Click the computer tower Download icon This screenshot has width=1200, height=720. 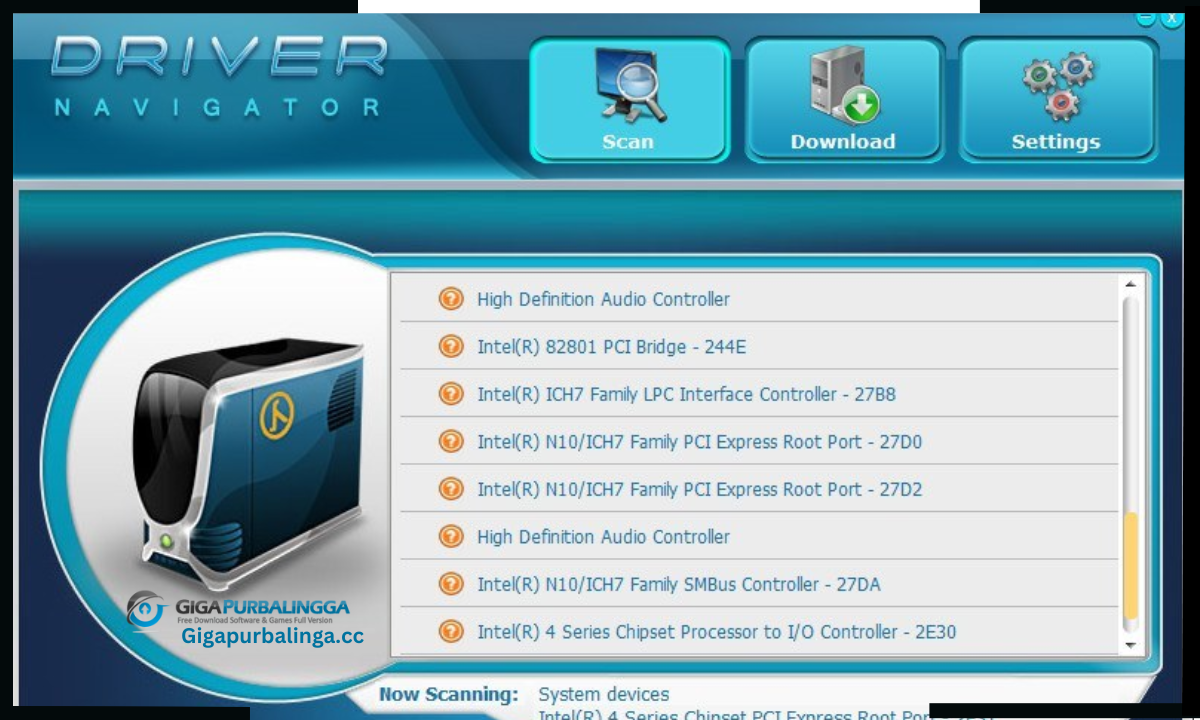click(844, 85)
